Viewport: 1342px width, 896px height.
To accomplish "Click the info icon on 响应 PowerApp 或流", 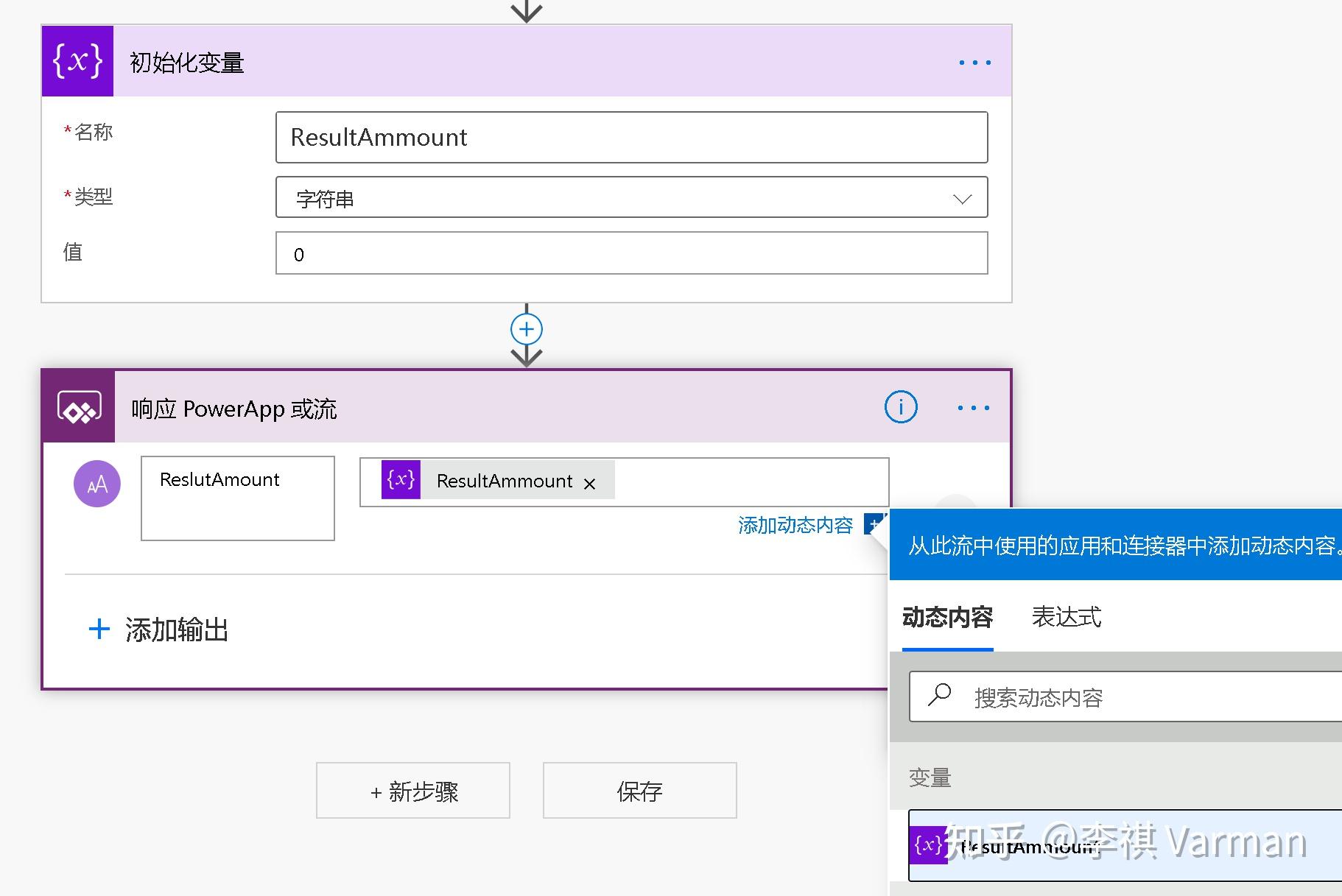I will [899, 407].
